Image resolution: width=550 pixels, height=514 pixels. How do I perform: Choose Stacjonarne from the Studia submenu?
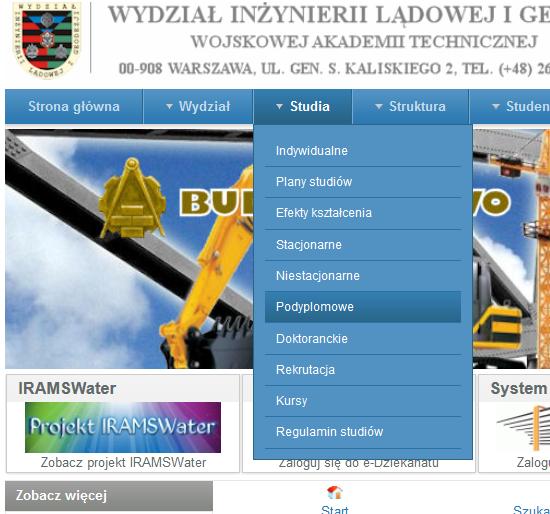tap(363, 245)
